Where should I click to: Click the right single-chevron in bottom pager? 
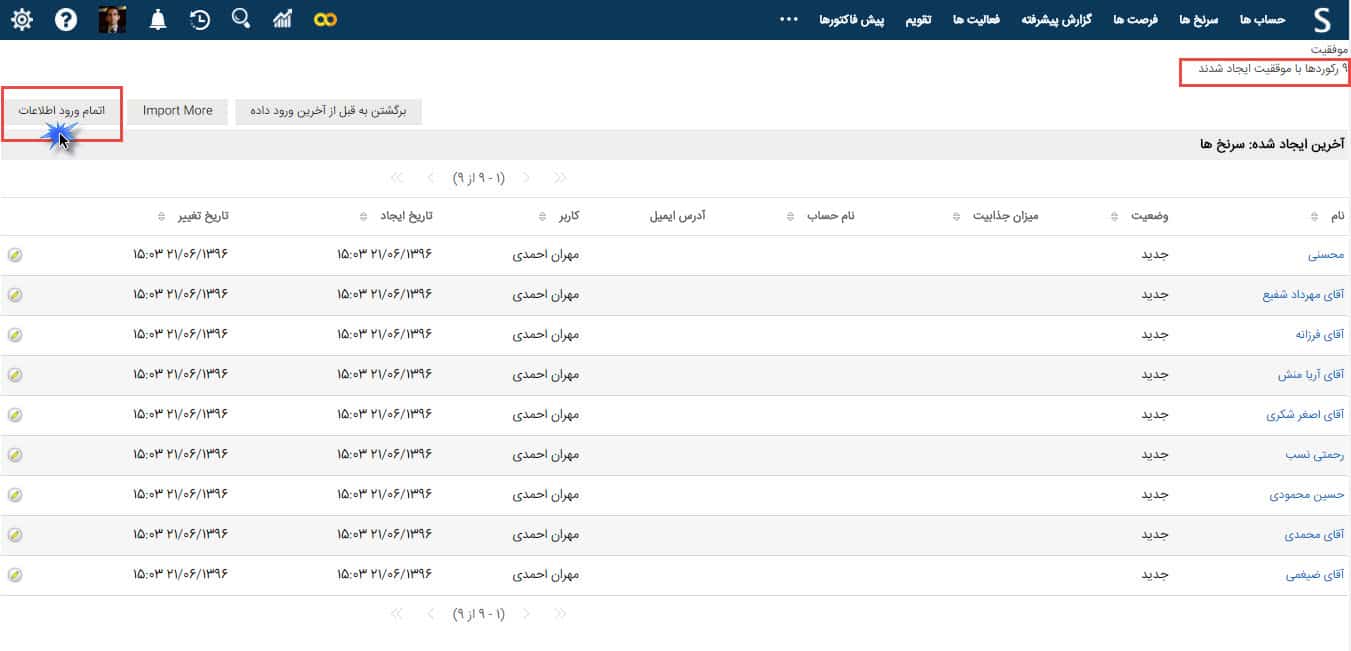526,613
